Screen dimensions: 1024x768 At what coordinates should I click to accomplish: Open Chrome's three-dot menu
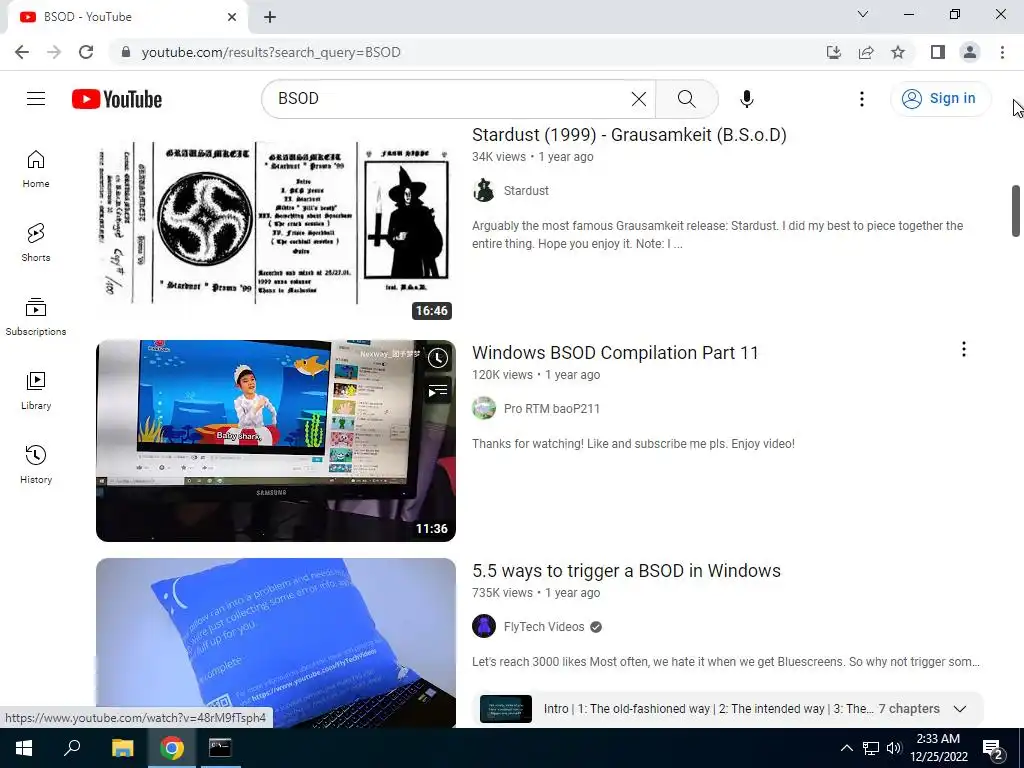pyautogui.click(x=1002, y=52)
